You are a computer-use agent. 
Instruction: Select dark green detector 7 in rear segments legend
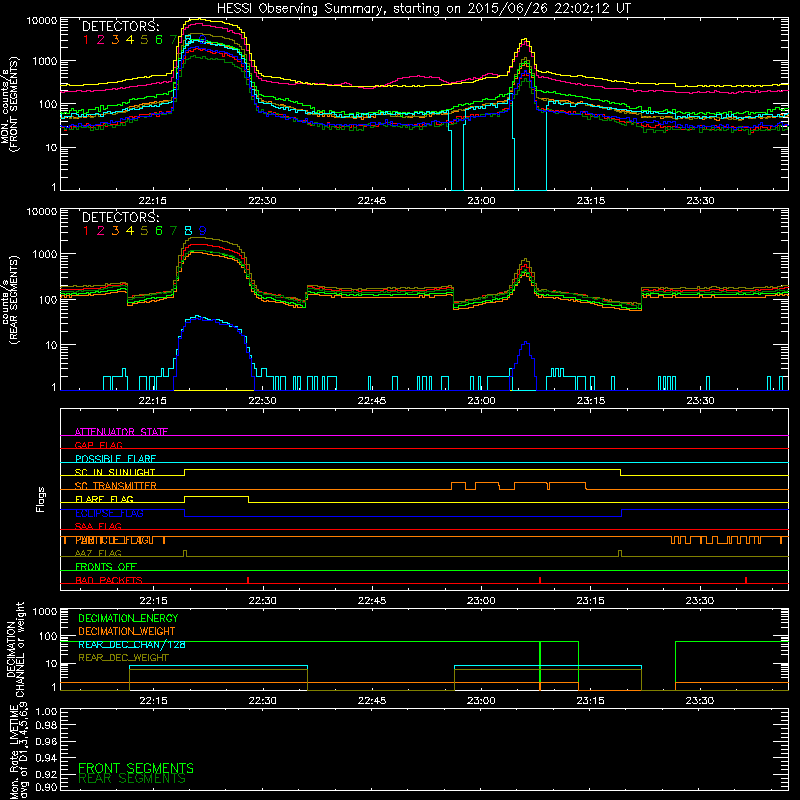pos(173,231)
